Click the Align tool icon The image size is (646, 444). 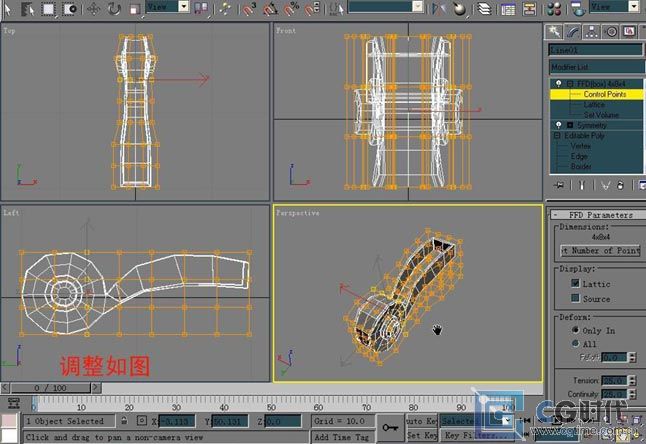coord(459,9)
